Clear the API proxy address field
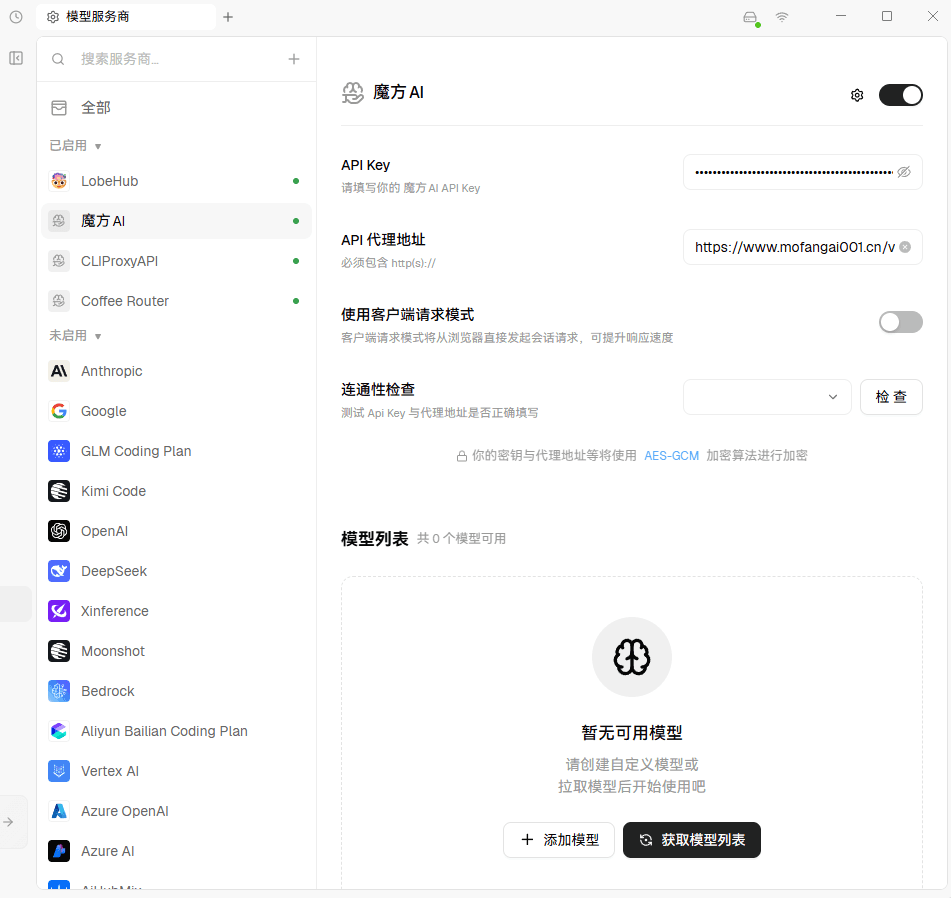The height and width of the screenshot is (898, 951). click(x=905, y=247)
